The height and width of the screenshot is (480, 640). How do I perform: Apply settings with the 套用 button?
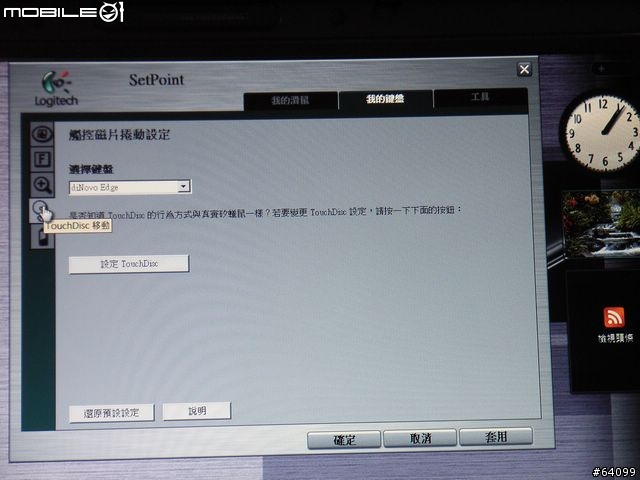pyautogui.click(x=496, y=437)
